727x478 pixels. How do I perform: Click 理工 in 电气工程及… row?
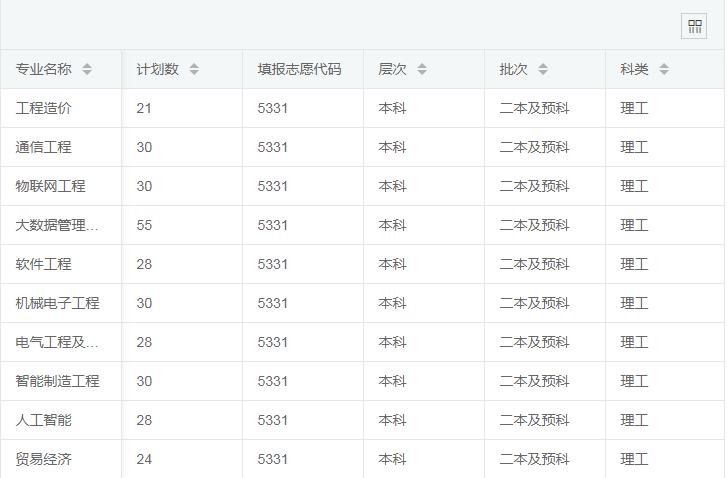(634, 342)
